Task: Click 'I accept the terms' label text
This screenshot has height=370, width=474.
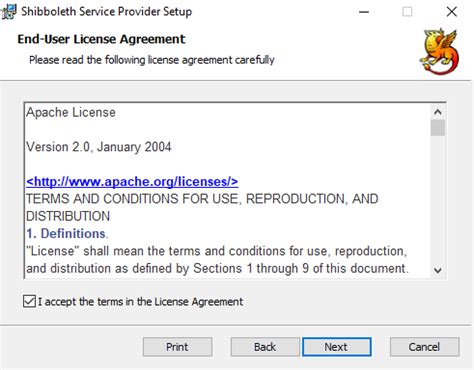Action: [x=140, y=302]
